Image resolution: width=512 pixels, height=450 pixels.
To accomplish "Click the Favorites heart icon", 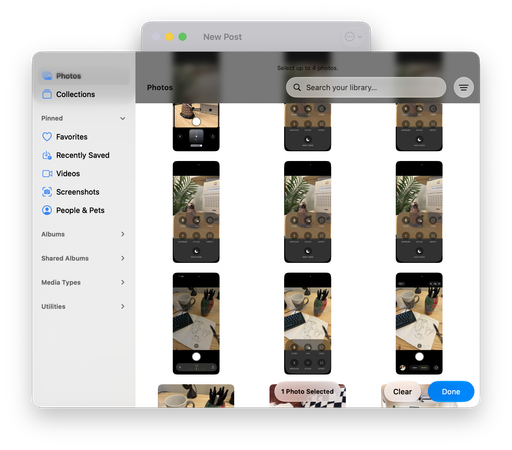I will pos(47,137).
